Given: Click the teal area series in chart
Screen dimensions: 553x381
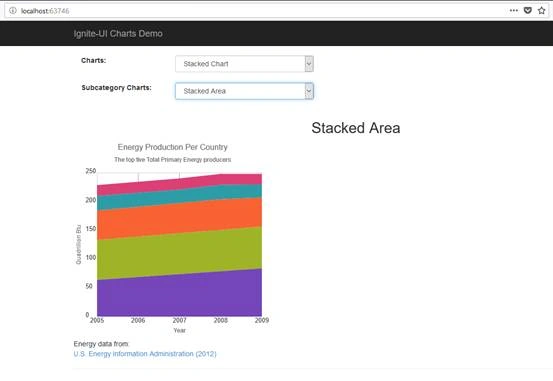Looking at the screenshot, I should coord(179,196).
